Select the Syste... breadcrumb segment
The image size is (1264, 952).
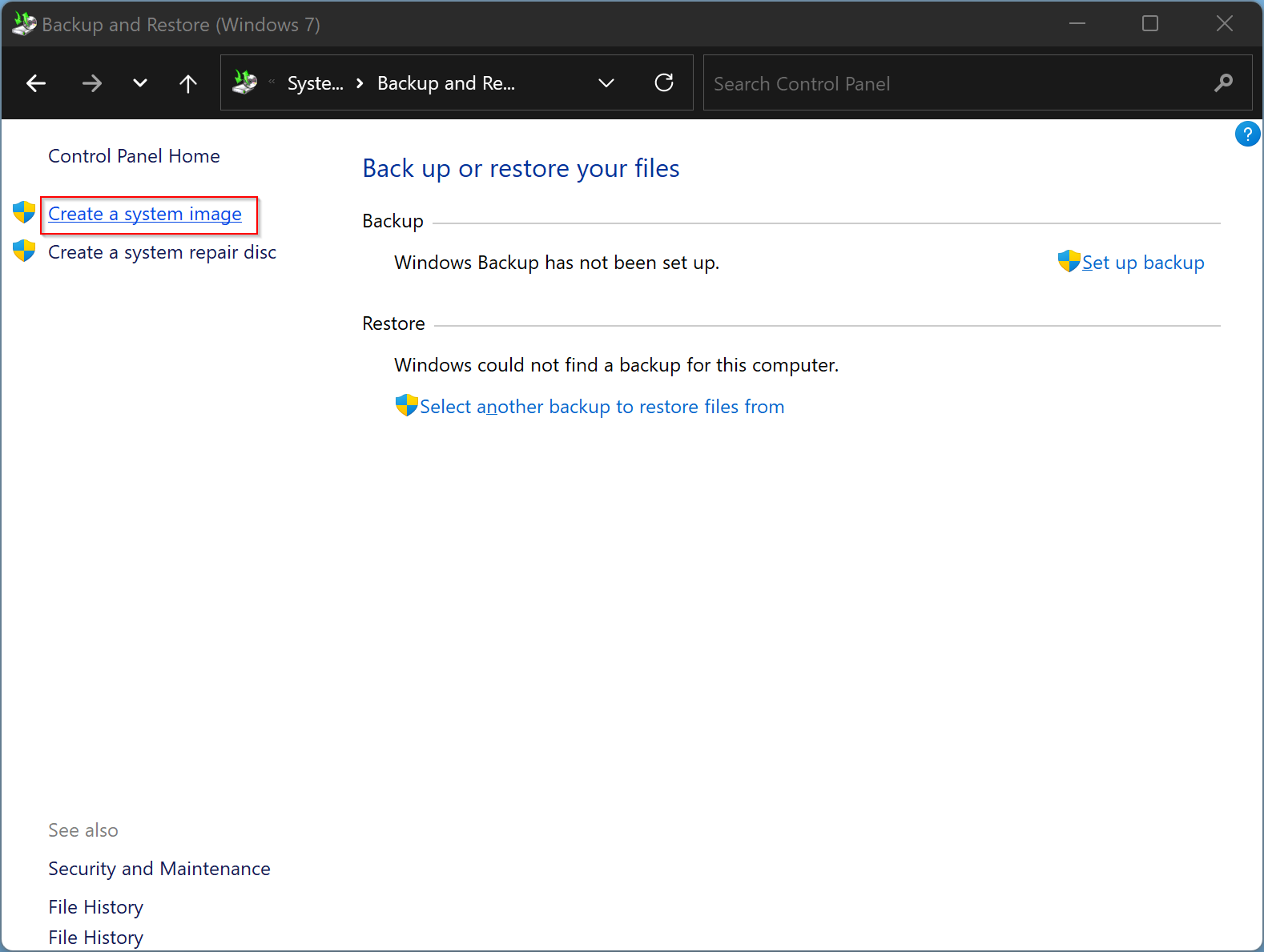[x=316, y=83]
